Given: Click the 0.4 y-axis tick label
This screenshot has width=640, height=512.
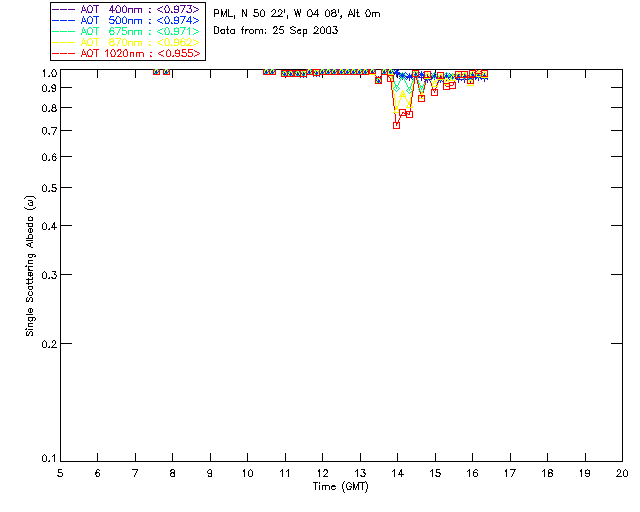Looking at the screenshot, I should [x=49, y=226].
